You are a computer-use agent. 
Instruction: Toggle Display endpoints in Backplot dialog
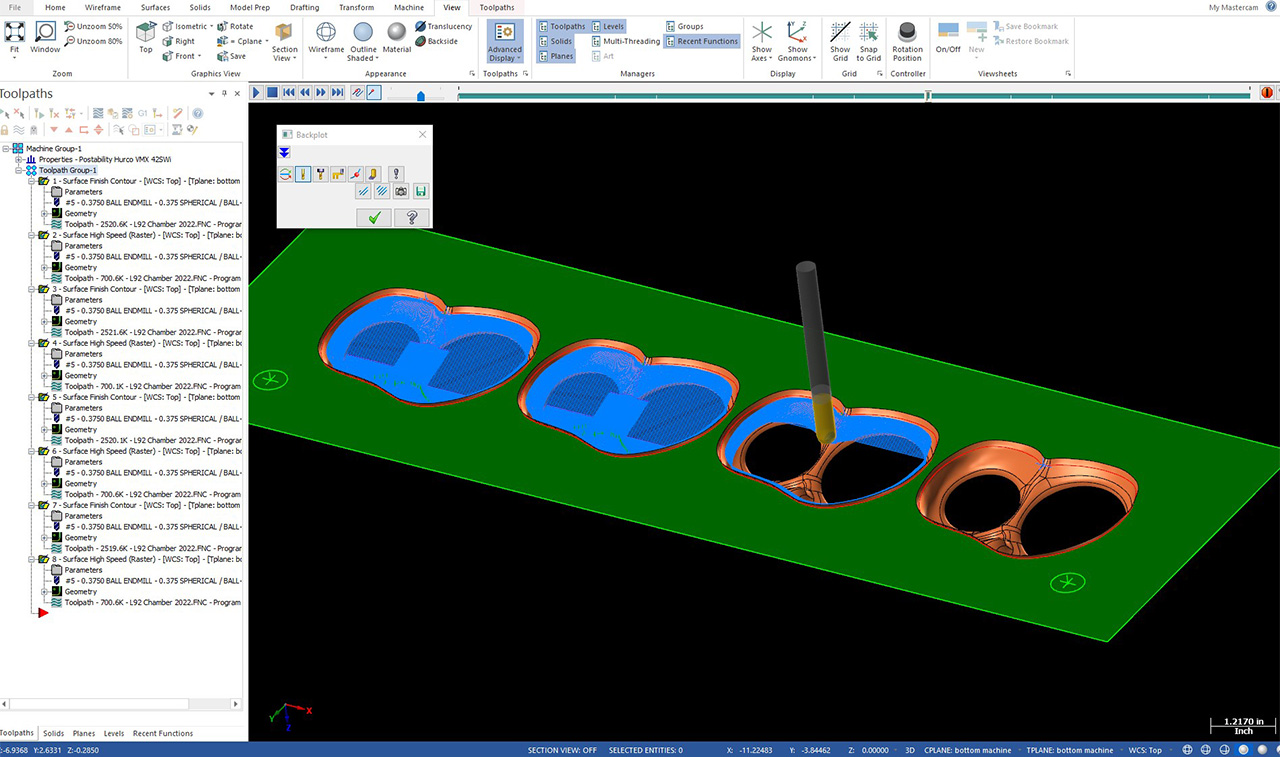[x=356, y=174]
